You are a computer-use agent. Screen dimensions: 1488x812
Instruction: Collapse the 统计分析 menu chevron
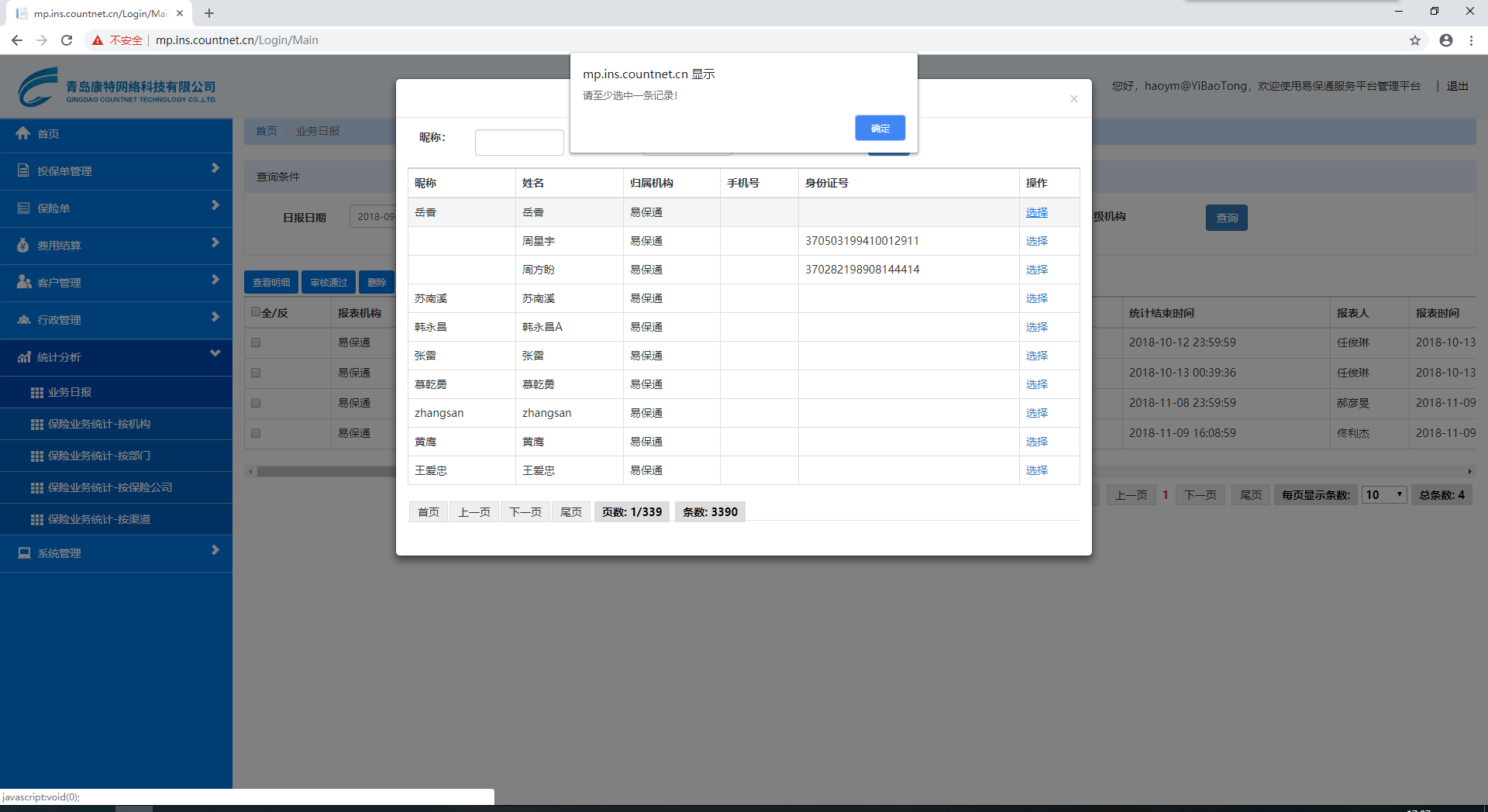[215, 354]
